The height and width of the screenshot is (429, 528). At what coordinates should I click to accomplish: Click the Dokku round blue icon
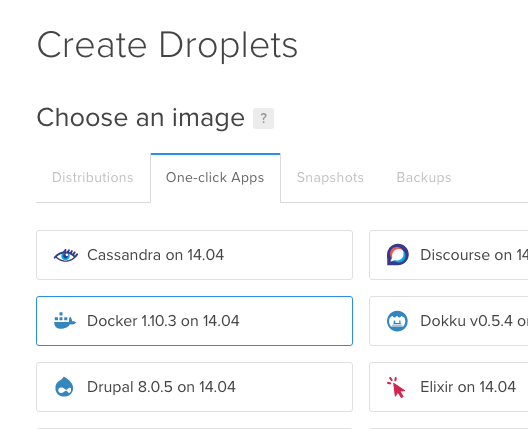[x=397, y=321]
